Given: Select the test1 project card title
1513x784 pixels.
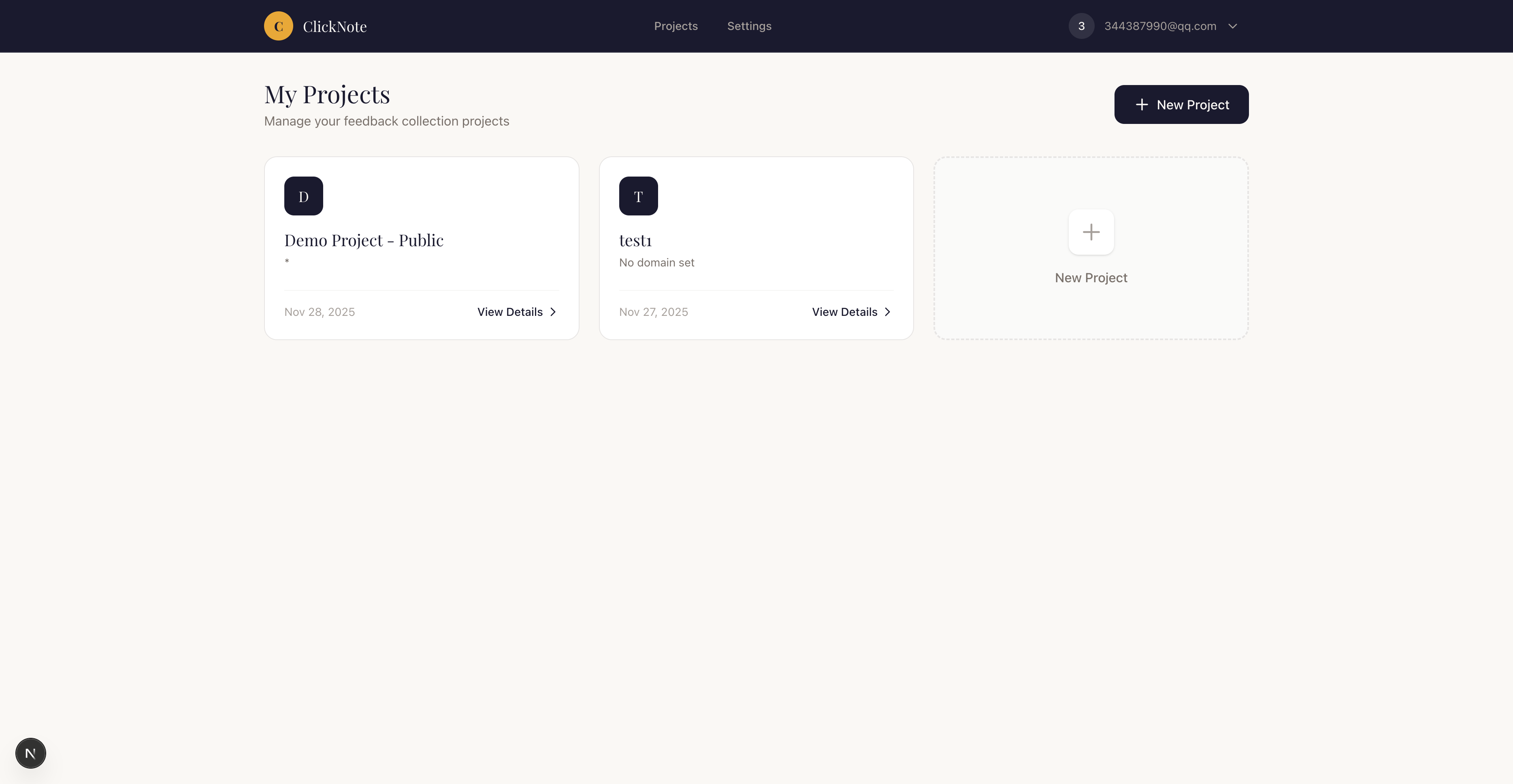Looking at the screenshot, I should 635,241.
